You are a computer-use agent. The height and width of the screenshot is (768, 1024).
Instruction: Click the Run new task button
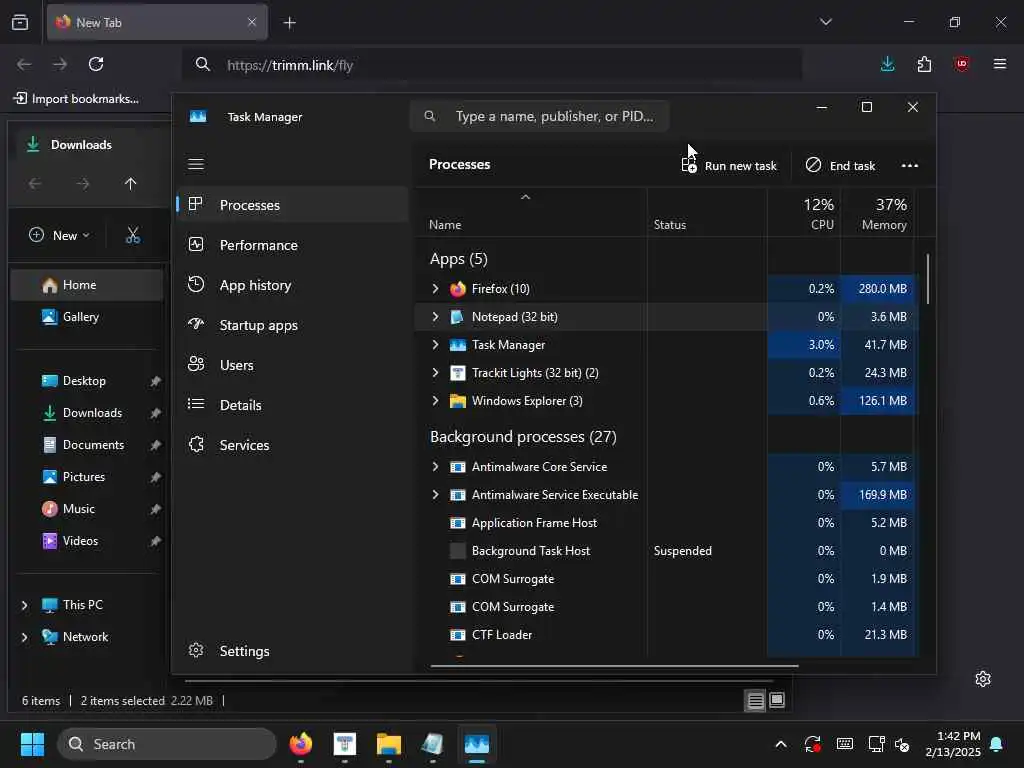[x=729, y=165]
